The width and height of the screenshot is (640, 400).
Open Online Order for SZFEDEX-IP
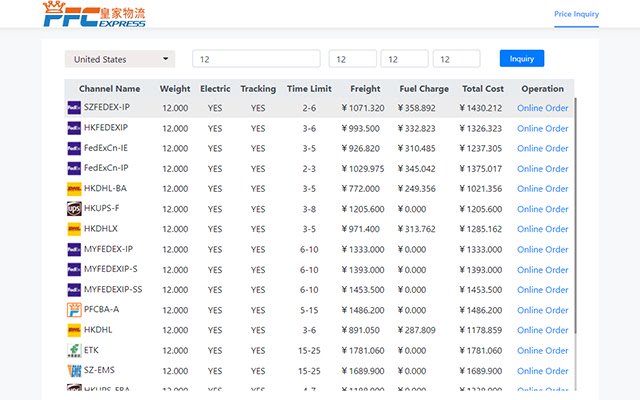tap(542, 108)
